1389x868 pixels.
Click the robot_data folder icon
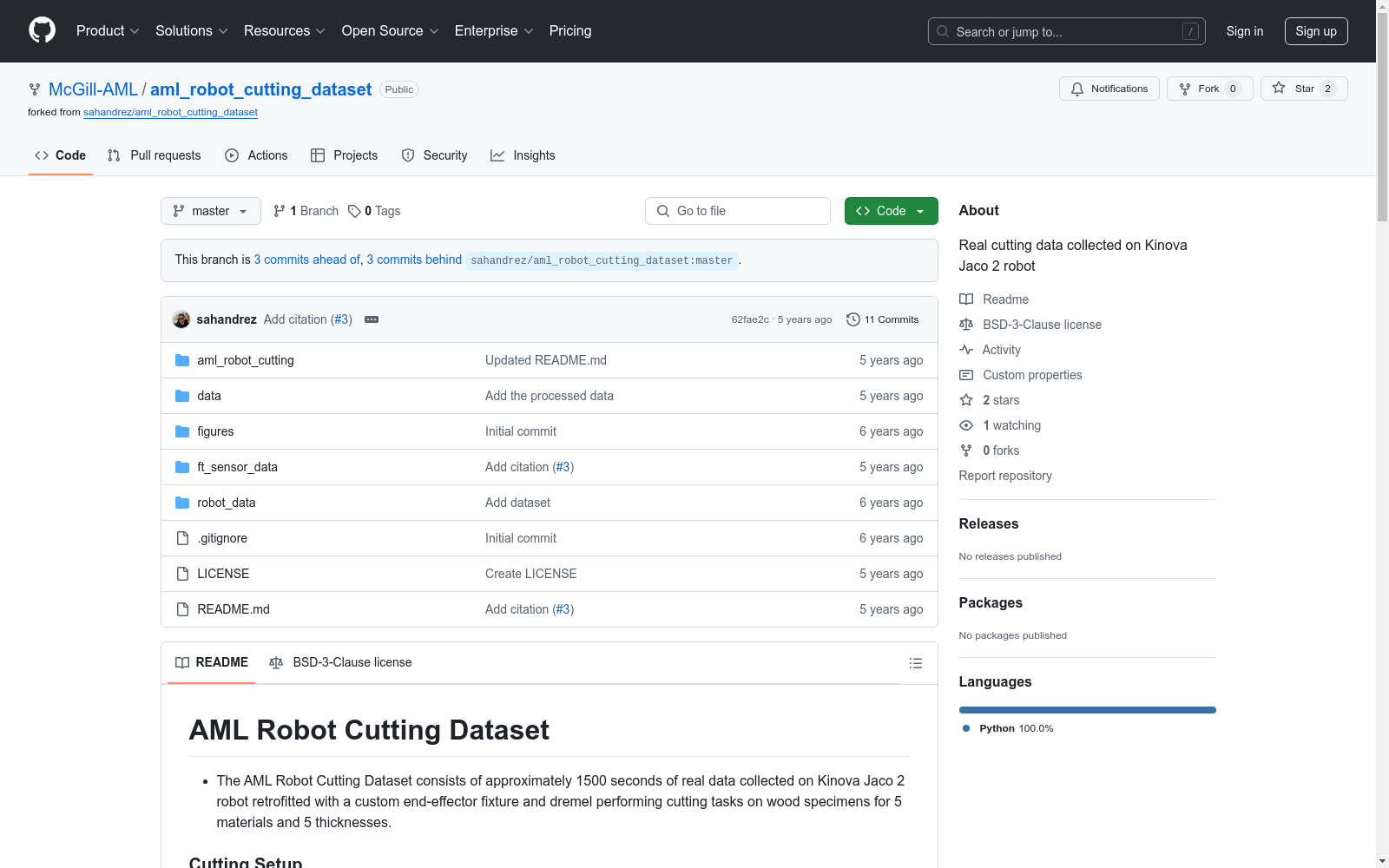click(x=182, y=503)
